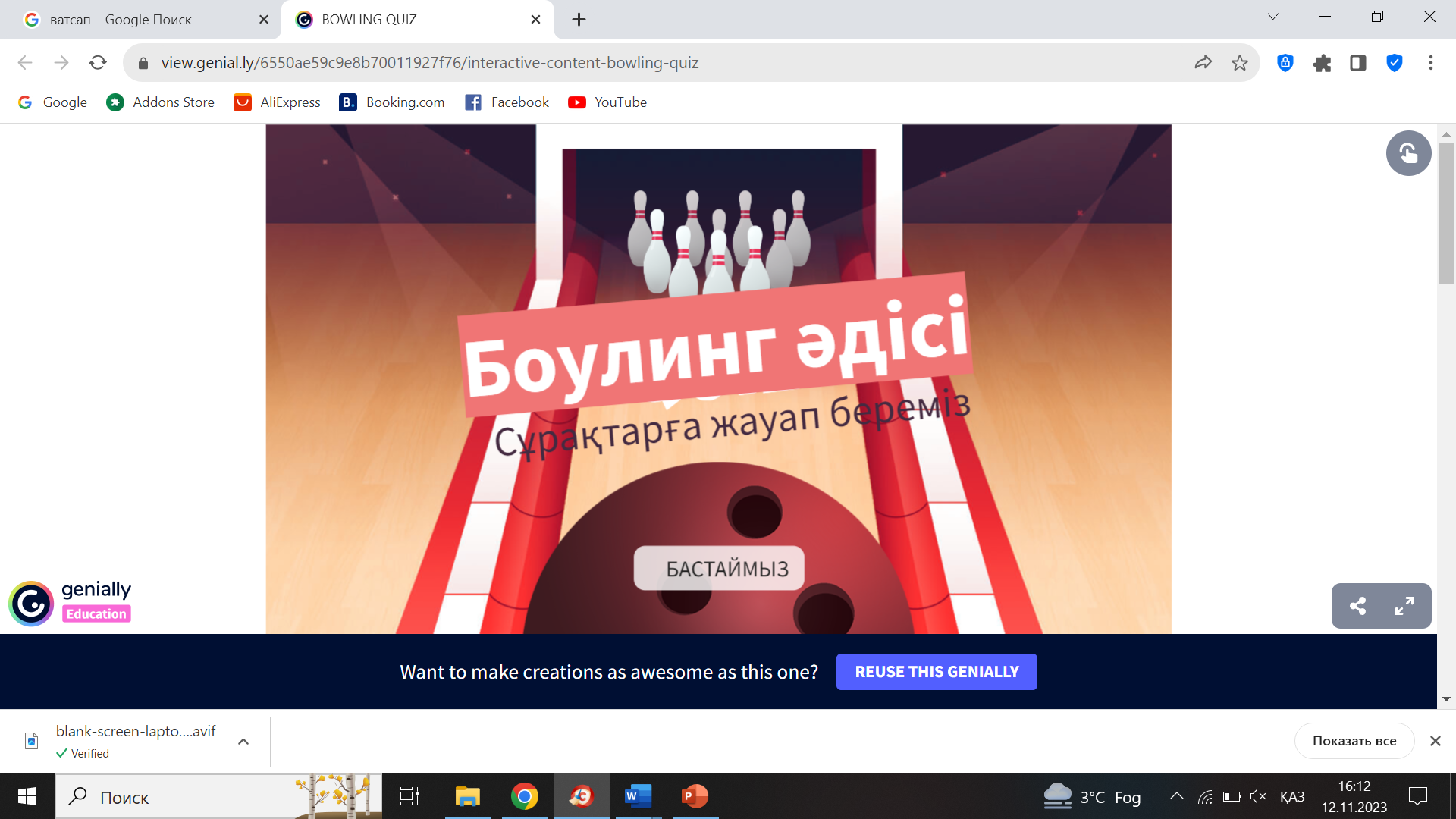The width and height of the screenshot is (1456, 819).
Task: Show hidden system tray icons
Action: coord(1176,796)
